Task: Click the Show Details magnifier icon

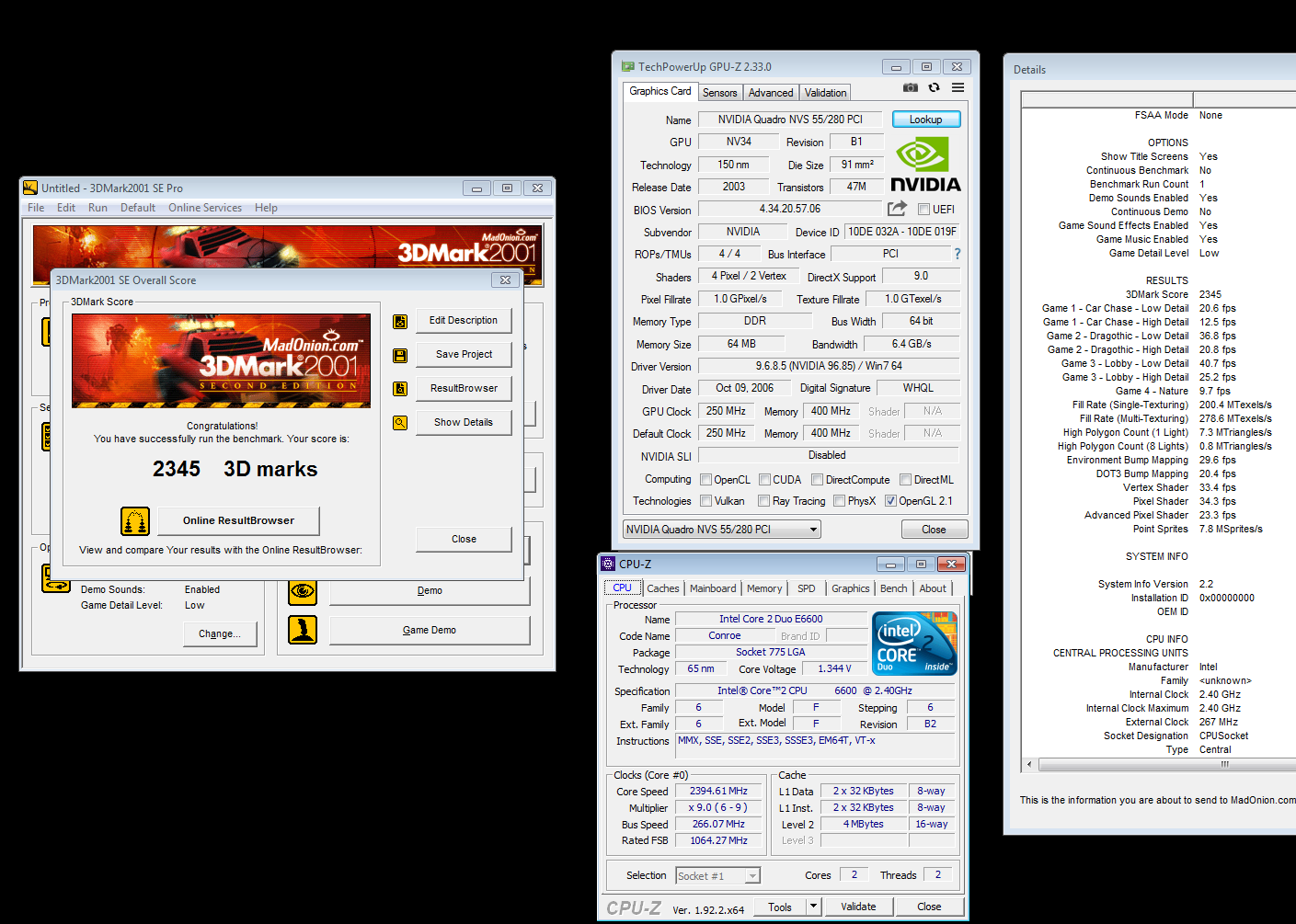Action: click(x=400, y=423)
